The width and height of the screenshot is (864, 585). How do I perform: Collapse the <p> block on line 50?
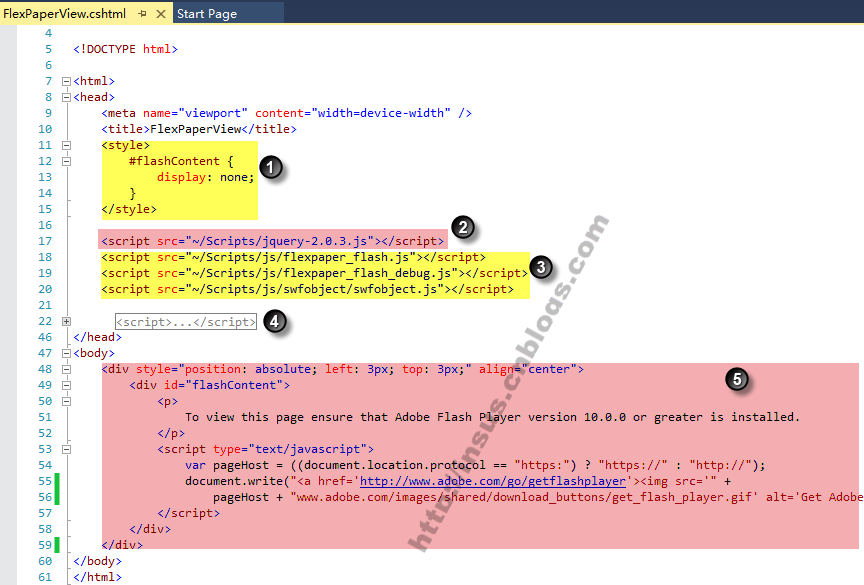point(66,401)
